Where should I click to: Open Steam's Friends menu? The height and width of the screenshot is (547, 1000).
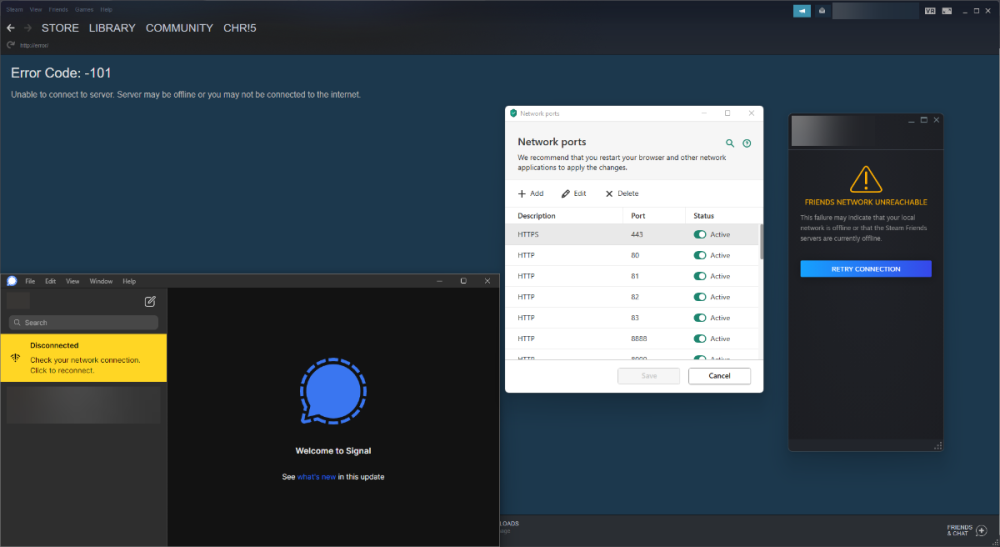(x=56, y=9)
